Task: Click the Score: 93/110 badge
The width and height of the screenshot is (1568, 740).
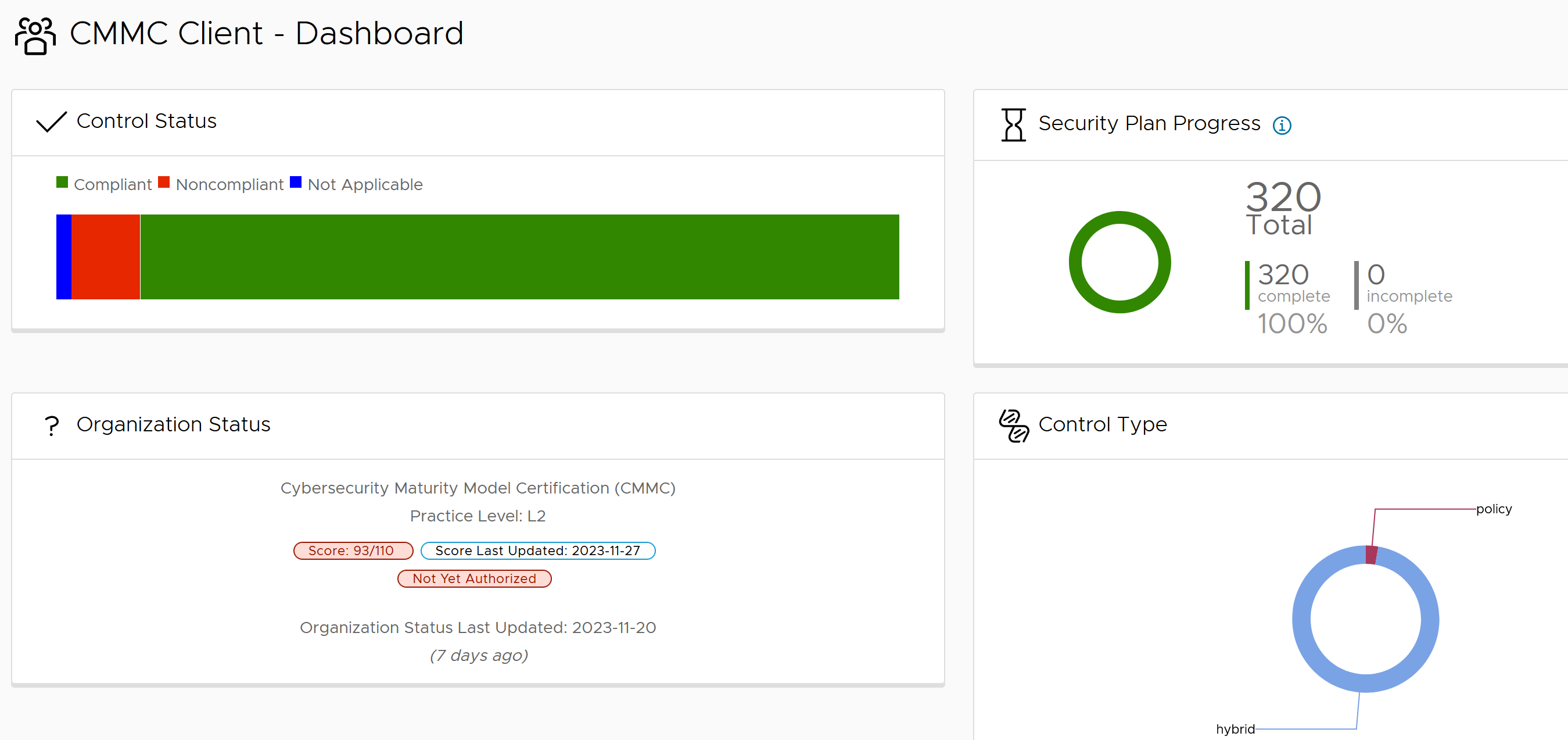Action: 353,550
